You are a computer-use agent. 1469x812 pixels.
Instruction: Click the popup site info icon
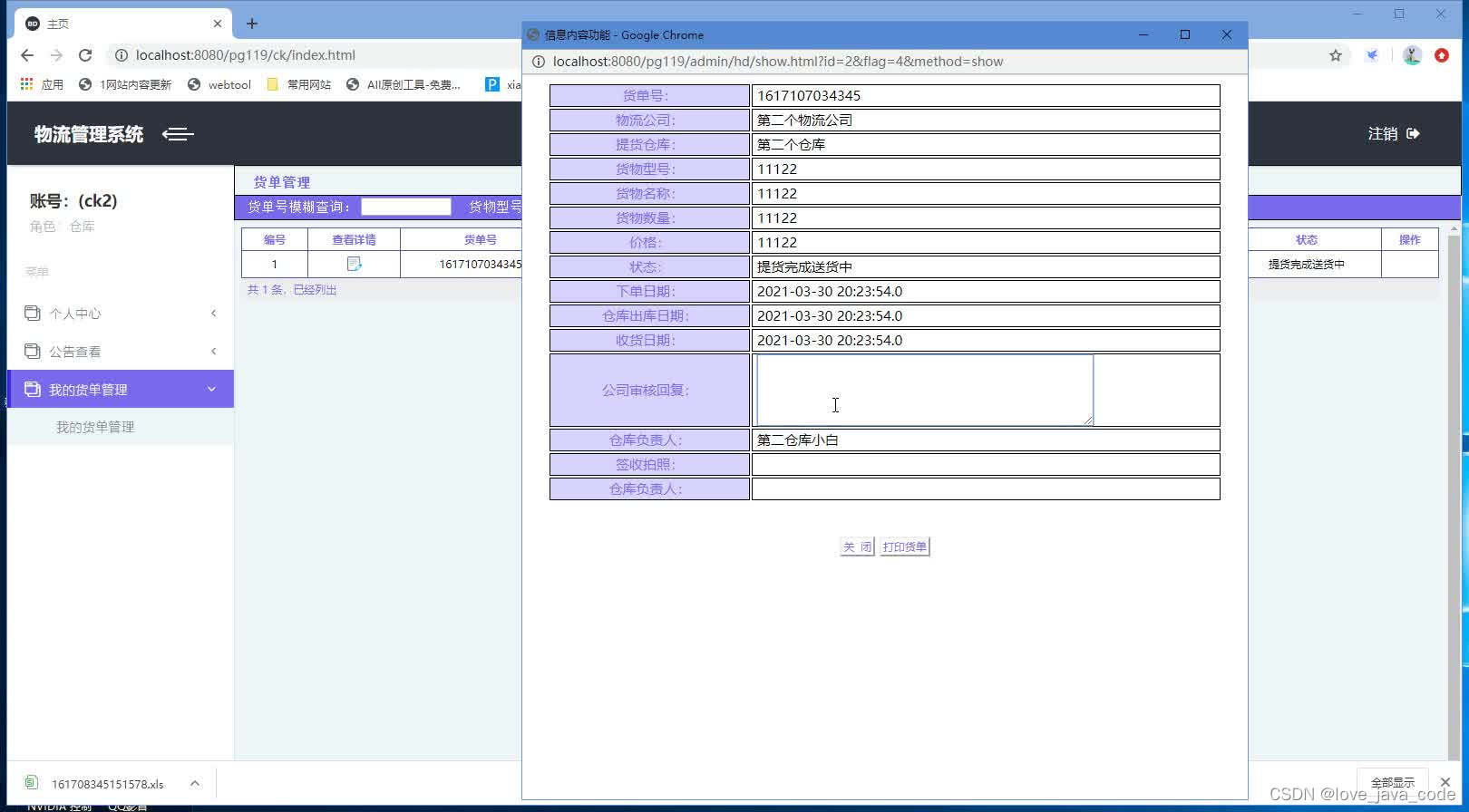coord(538,62)
